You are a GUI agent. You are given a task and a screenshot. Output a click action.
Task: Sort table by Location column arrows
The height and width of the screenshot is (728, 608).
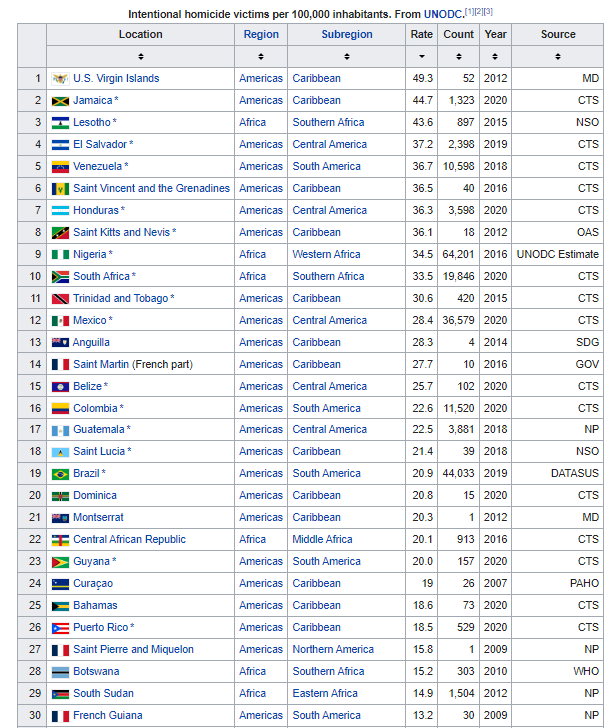(140, 57)
